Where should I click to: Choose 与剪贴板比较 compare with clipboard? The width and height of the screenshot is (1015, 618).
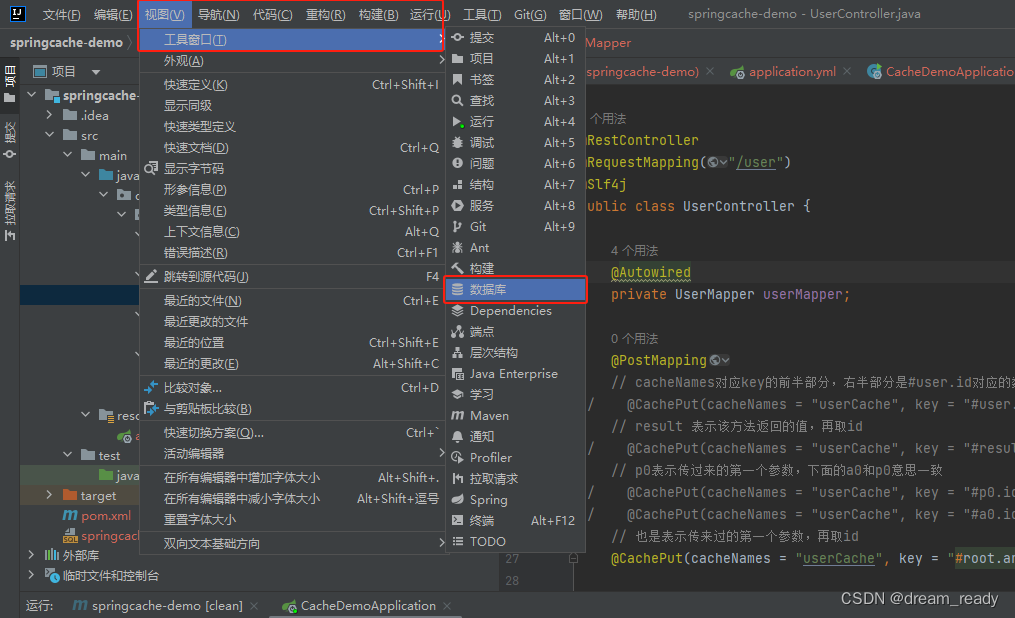point(292,409)
